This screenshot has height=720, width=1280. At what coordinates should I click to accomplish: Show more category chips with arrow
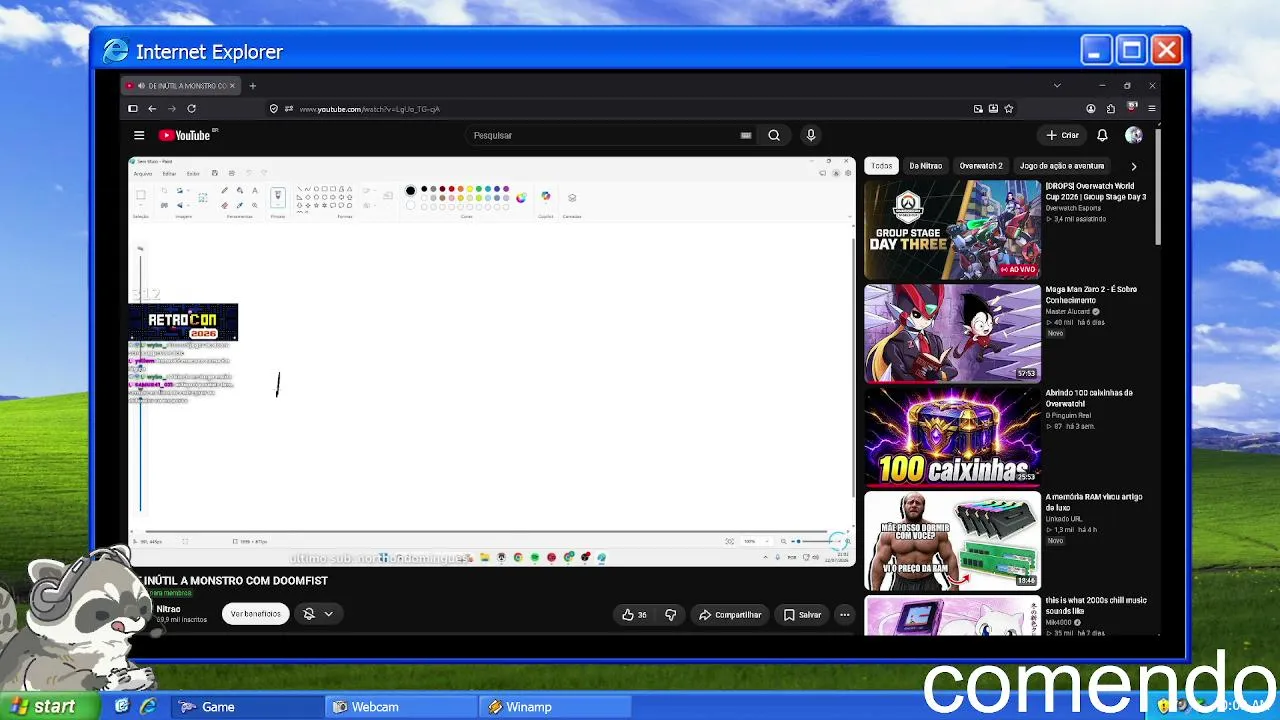tap(1133, 166)
